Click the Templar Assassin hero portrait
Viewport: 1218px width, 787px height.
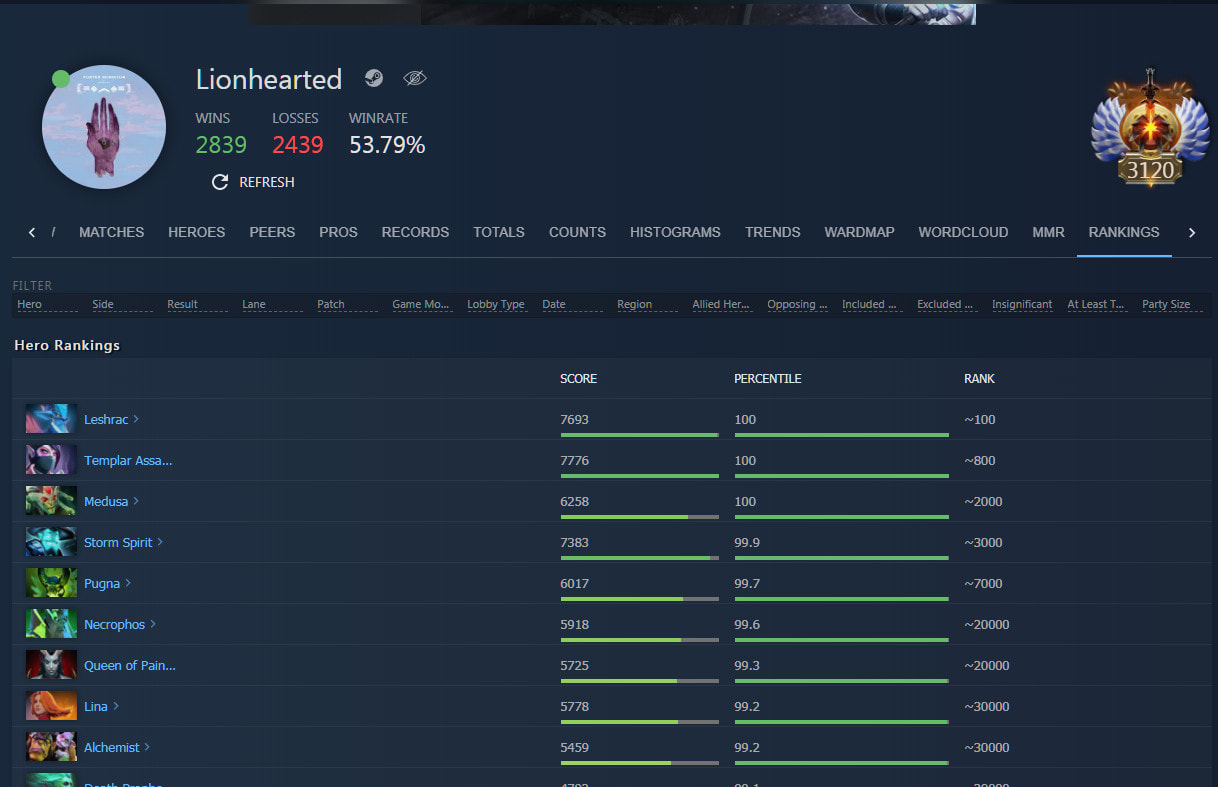(51, 460)
